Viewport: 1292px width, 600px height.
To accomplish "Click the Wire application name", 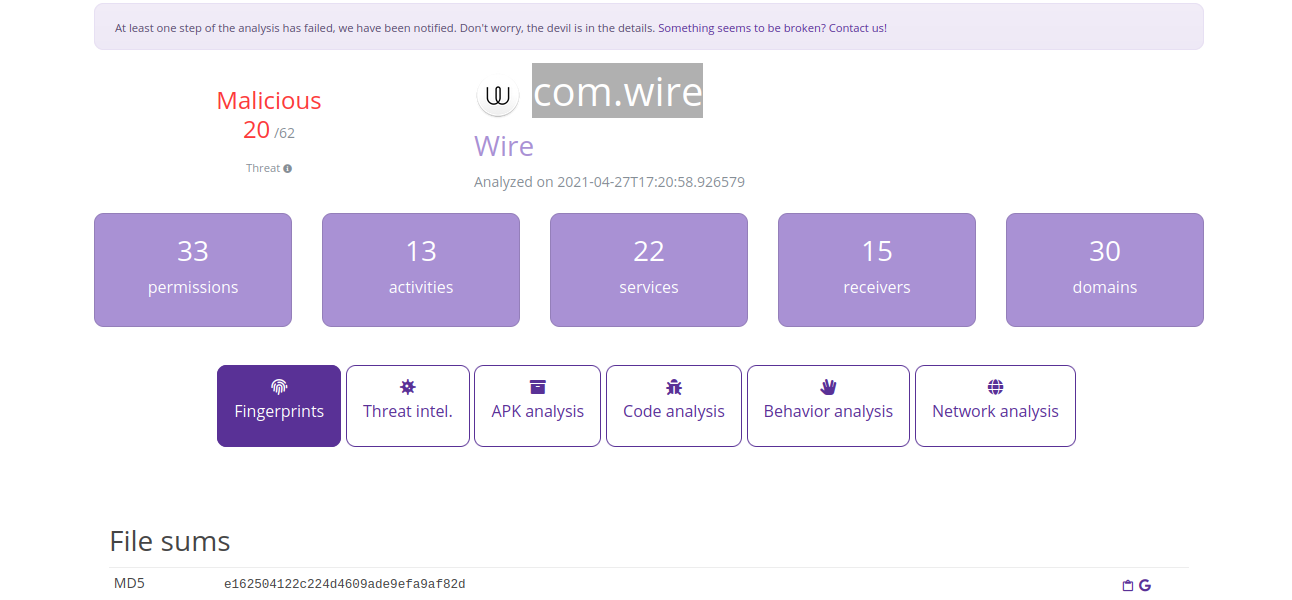I will pos(504,146).
